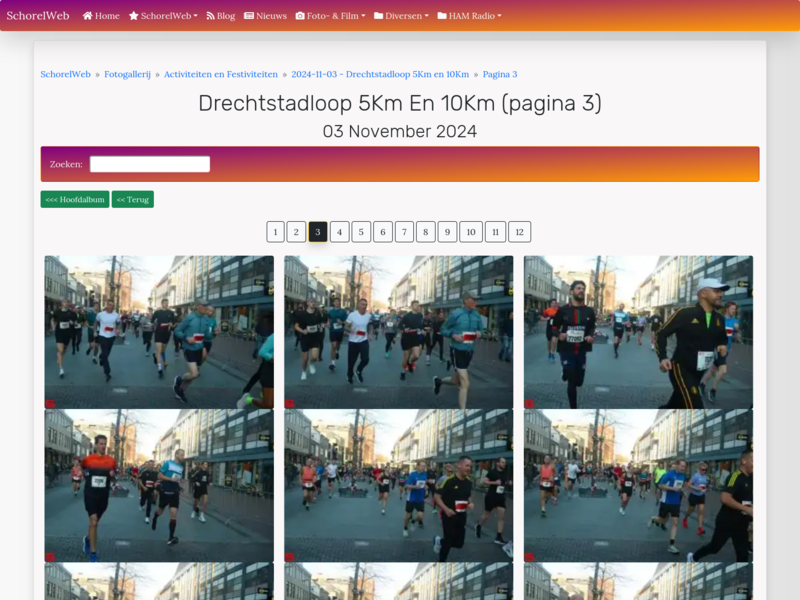This screenshot has width=800, height=600.
Task: Open the Blog menu item
Action: point(220,16)
